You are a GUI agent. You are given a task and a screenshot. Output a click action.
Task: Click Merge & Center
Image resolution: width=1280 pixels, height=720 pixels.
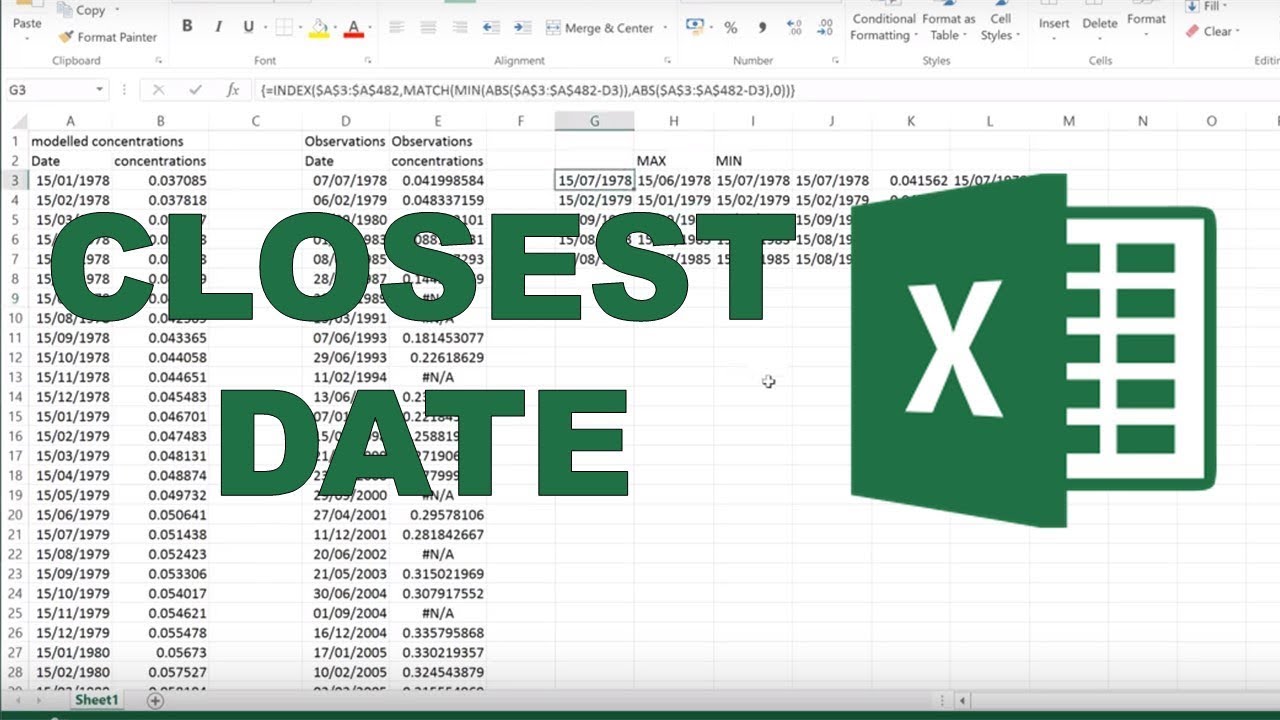click(598, 28)
